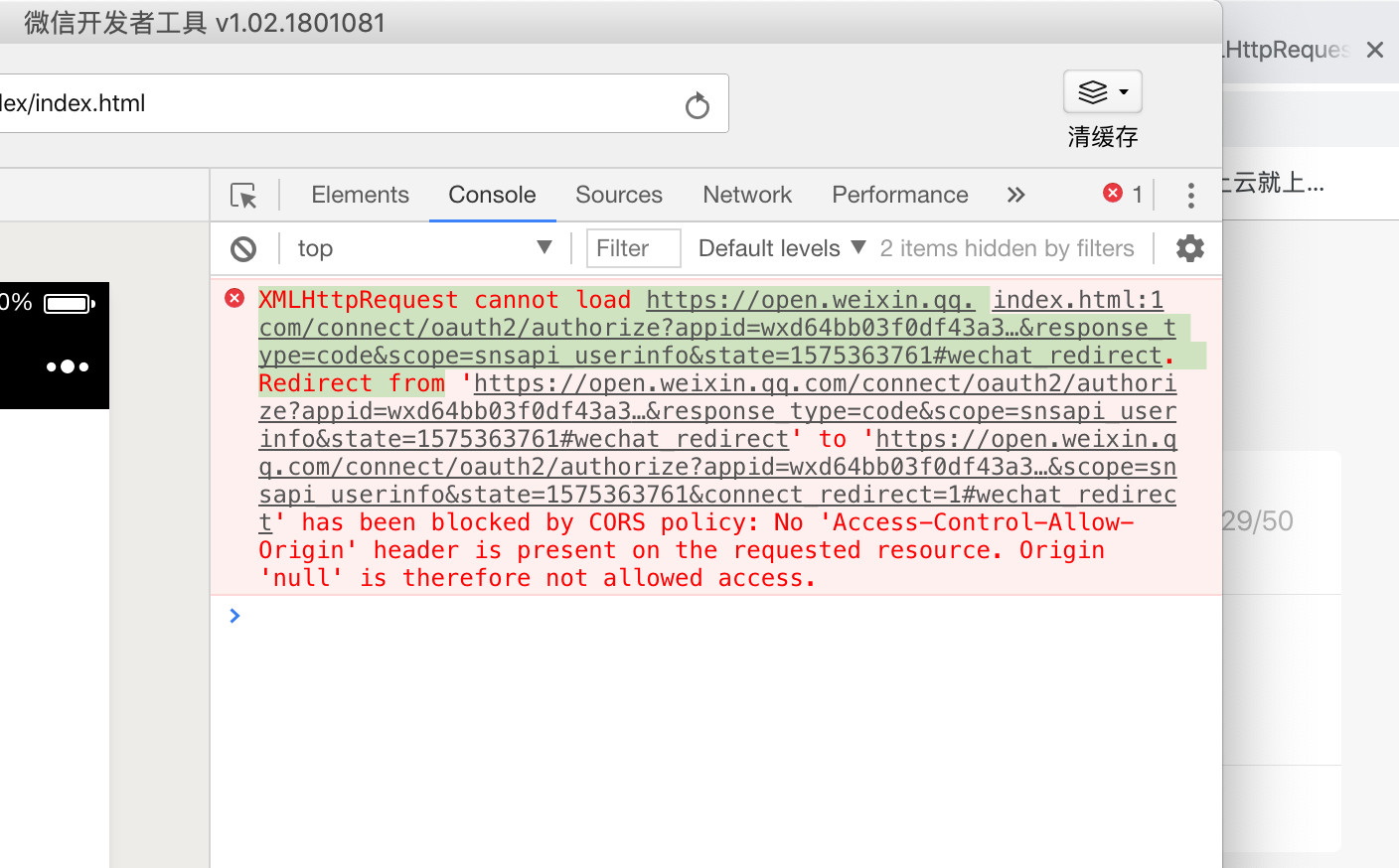Open the redirect target URL with connect_redirect
The image size is (1399, 868).
click(x=717, y=481)
